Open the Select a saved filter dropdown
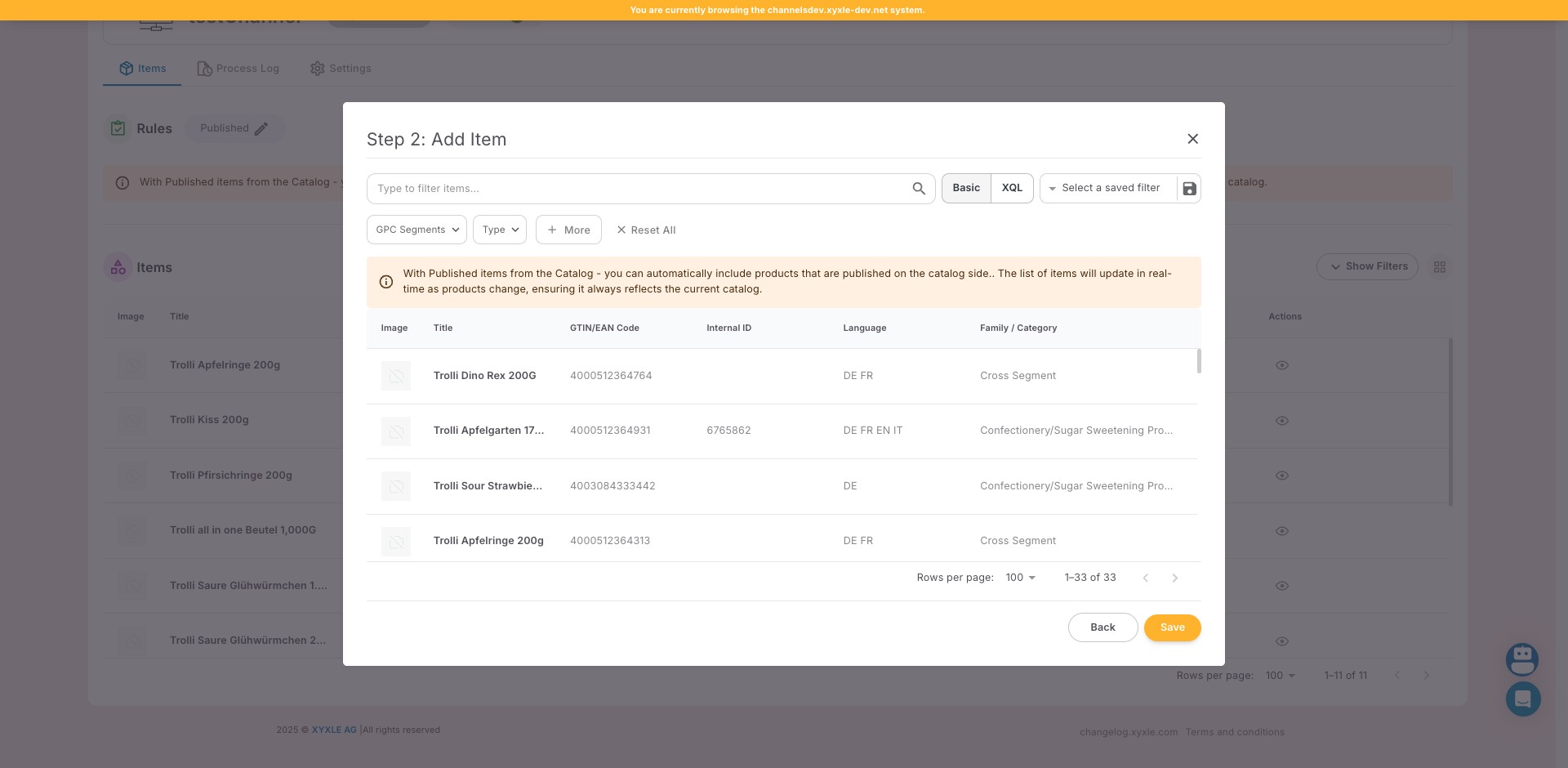The image size is (1568, 768). [x=1108, y=188]
